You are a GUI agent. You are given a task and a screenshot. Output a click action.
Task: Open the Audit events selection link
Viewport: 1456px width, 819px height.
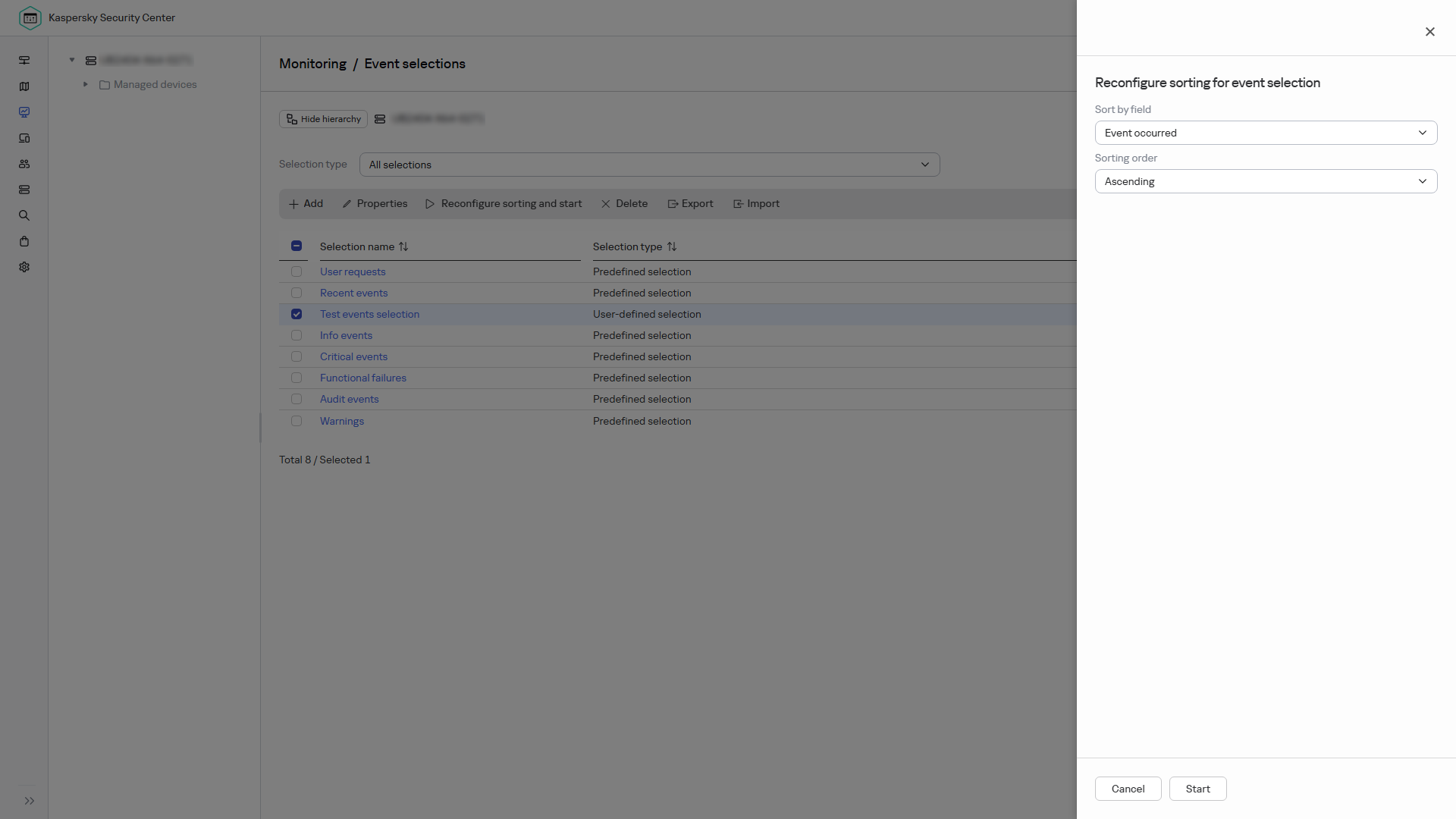349,399
